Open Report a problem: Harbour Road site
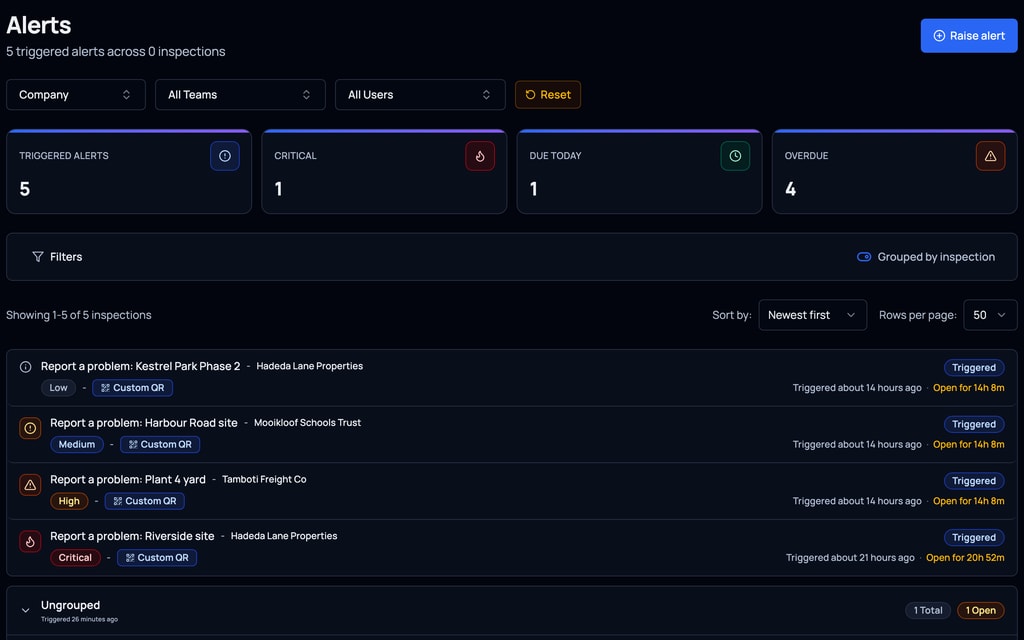Screen dimensions: 1024x640 point(144,423)
